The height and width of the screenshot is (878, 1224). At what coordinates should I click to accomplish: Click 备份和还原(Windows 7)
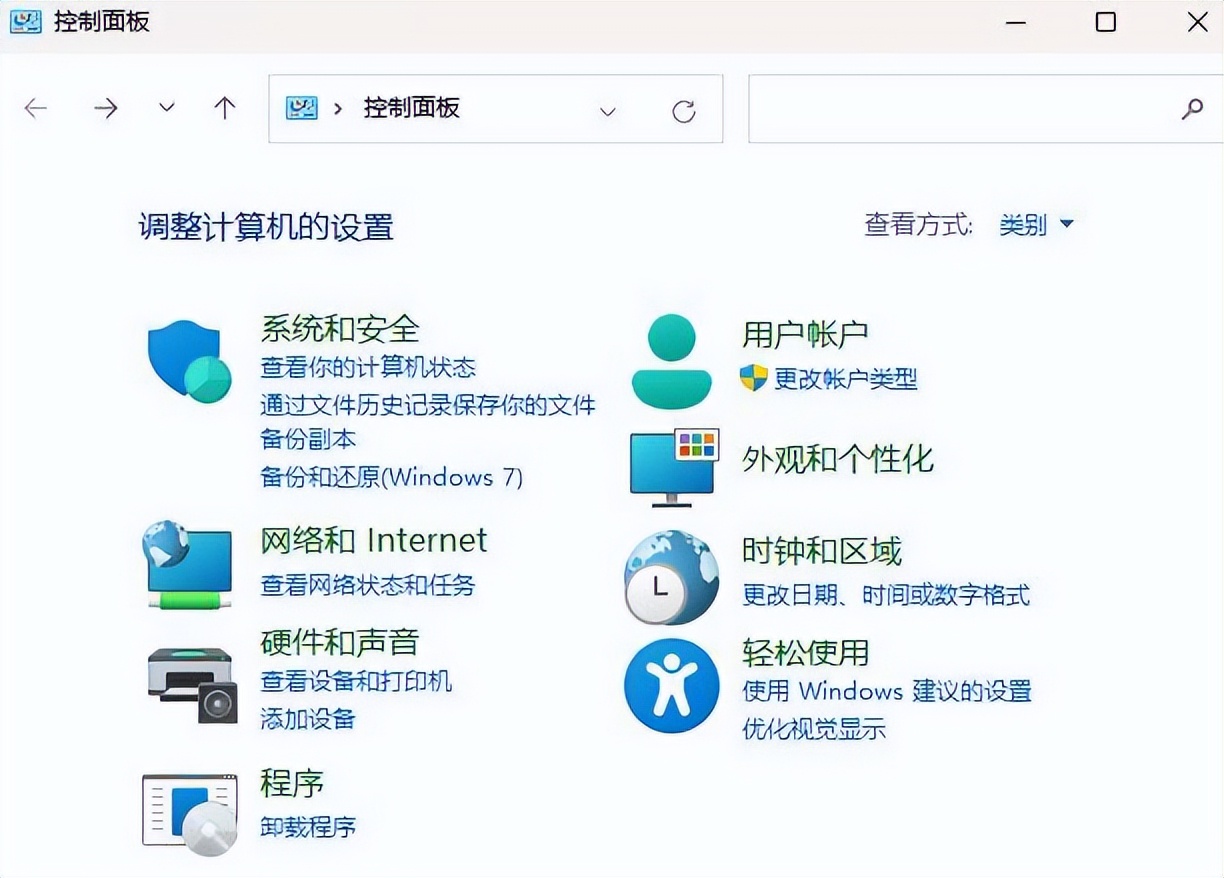click(392, 477)
